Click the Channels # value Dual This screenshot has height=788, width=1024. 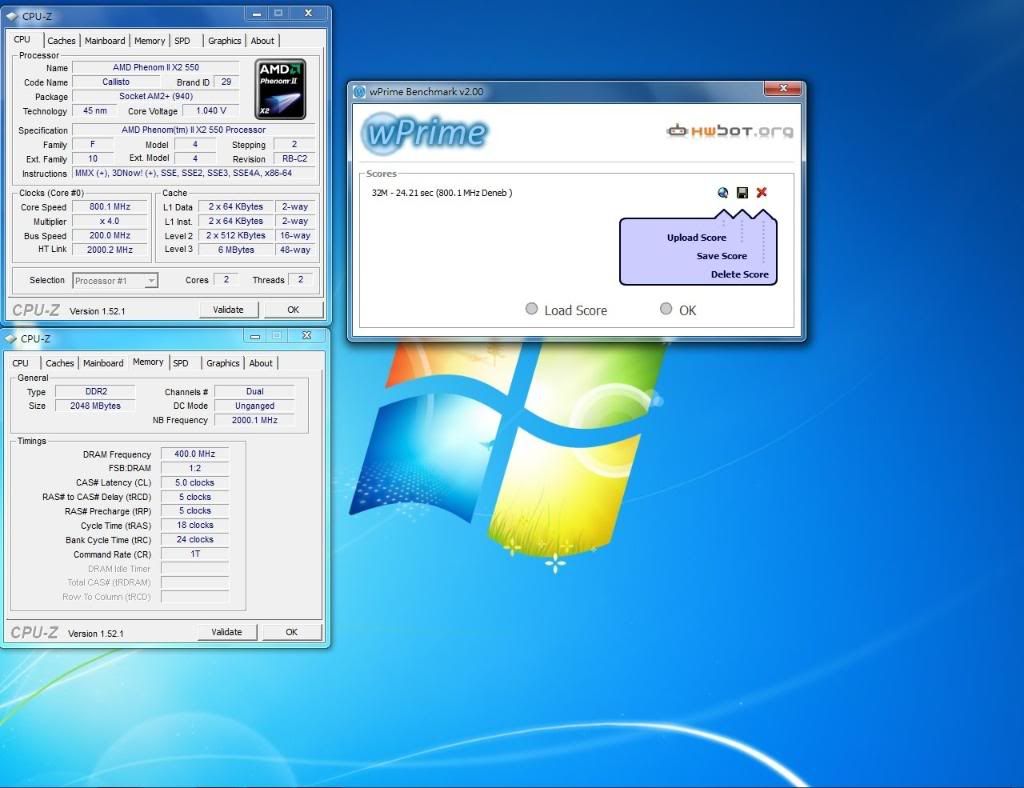pos(255,392)
